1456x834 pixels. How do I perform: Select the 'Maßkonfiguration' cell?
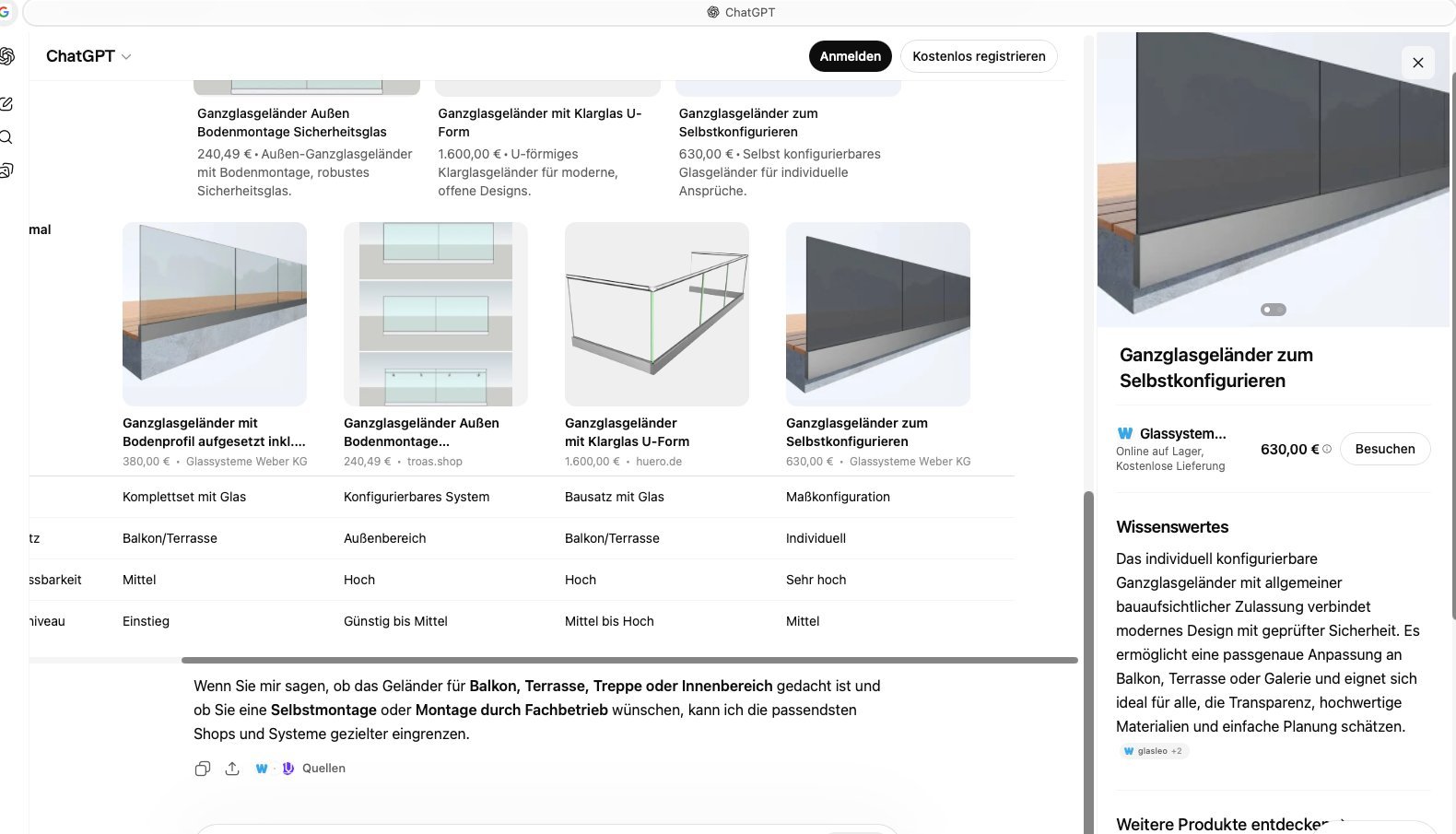coord(838,497)
